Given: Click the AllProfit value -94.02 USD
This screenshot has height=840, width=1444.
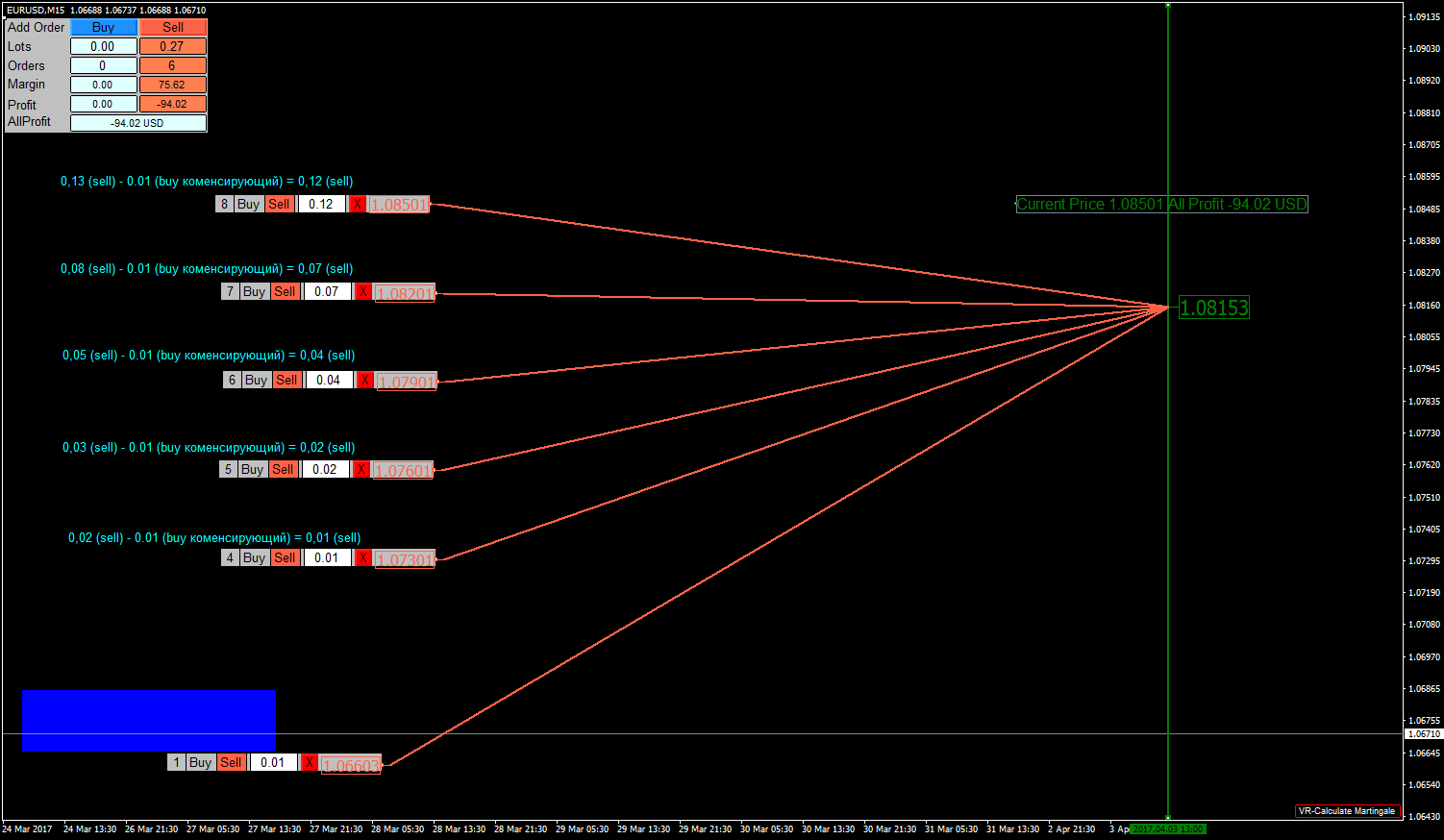Looking at the screenshot, I should tap(138, 123).
